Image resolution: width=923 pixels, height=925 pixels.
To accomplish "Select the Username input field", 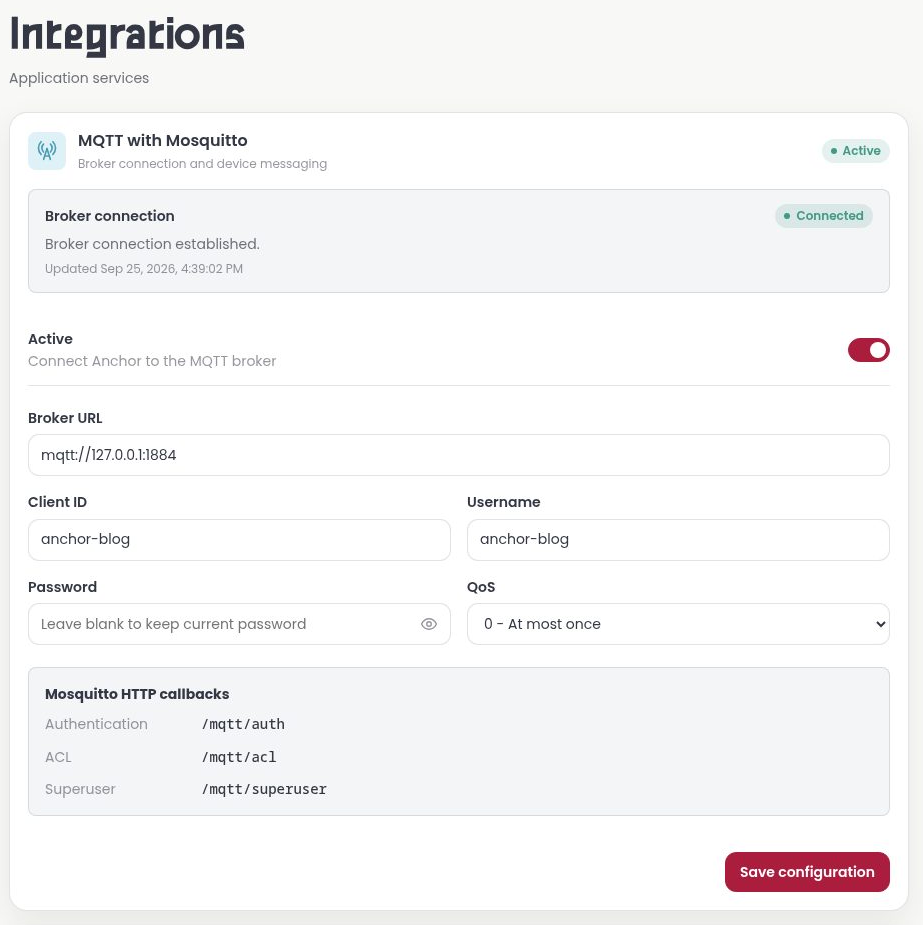I will (x=678, y=540).
